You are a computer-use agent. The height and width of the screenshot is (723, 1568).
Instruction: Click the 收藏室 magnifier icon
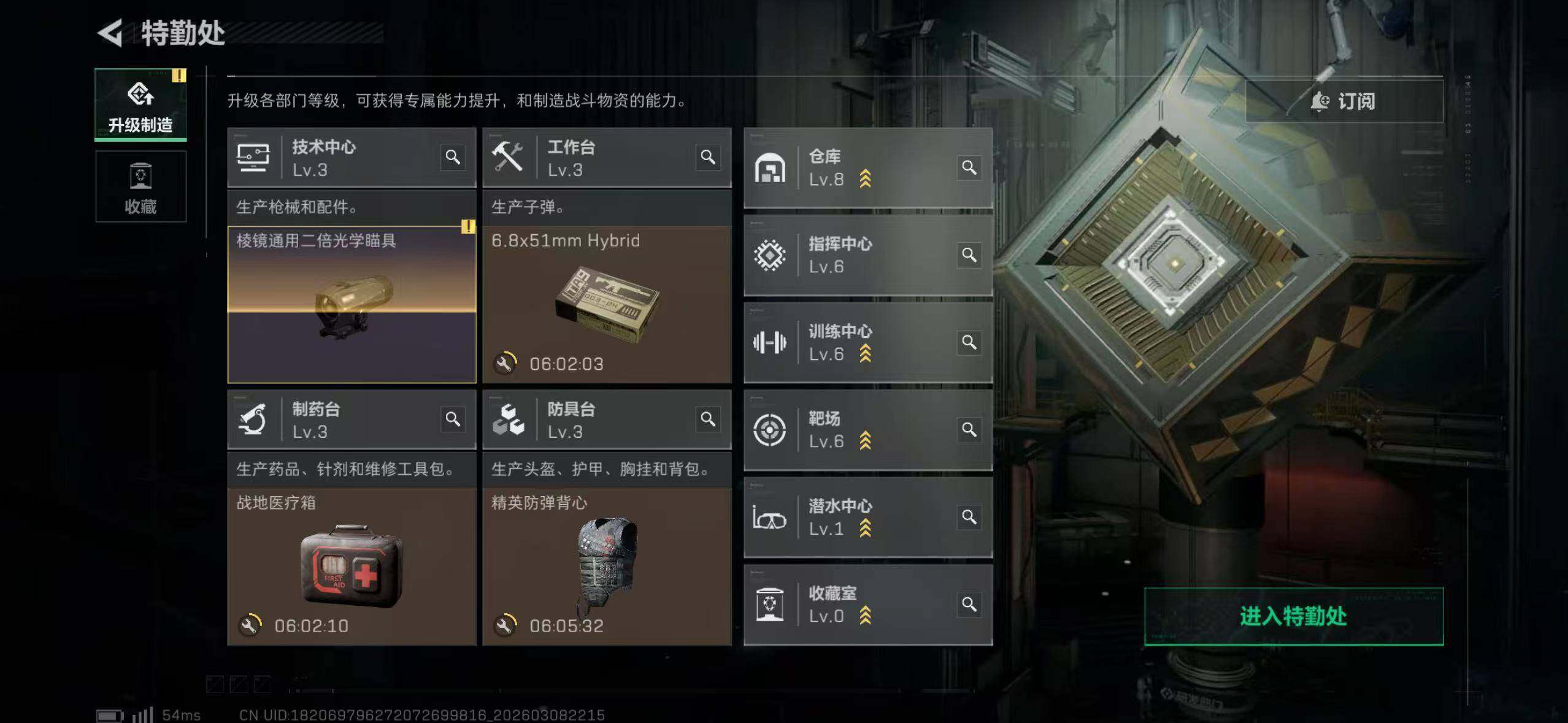tap(969, 604)
